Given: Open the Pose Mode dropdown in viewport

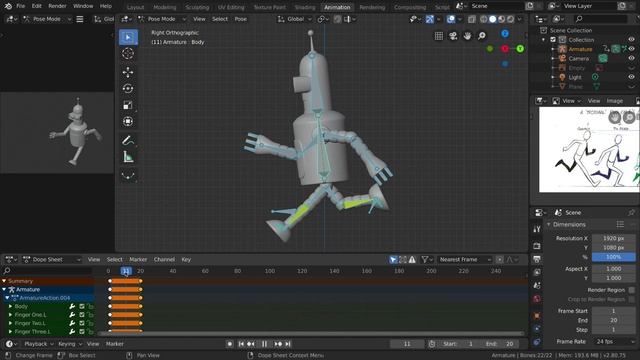Looking at the screenshot, I should (162, 19).
